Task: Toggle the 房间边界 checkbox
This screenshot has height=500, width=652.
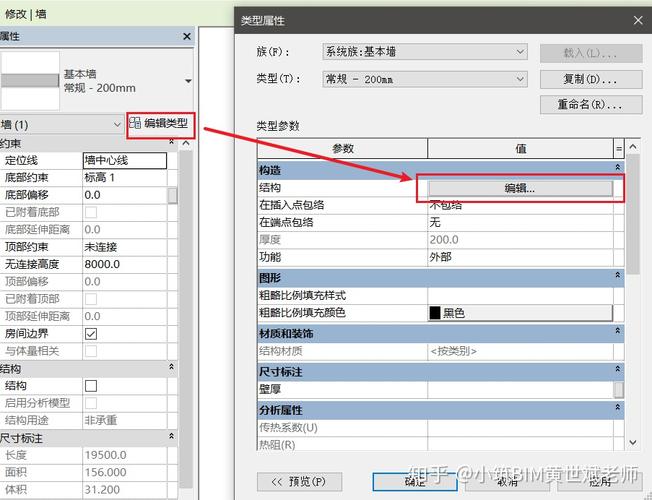Action: click(91, 334)
